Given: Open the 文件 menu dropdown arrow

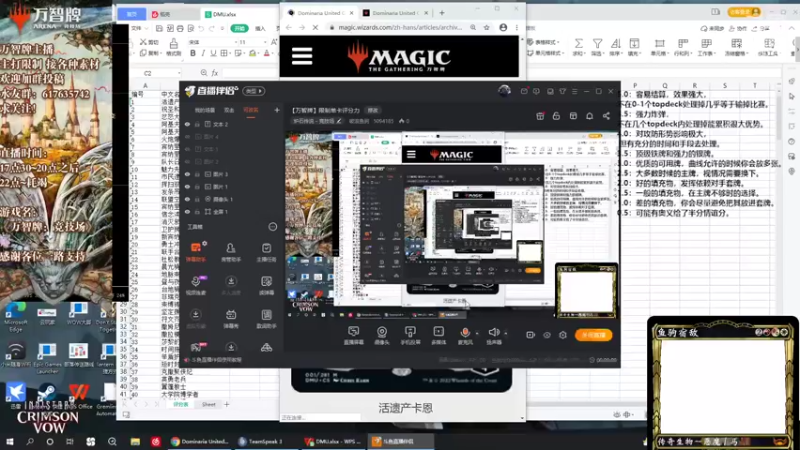Looking at the screenshot, I should tap(146, 29).
